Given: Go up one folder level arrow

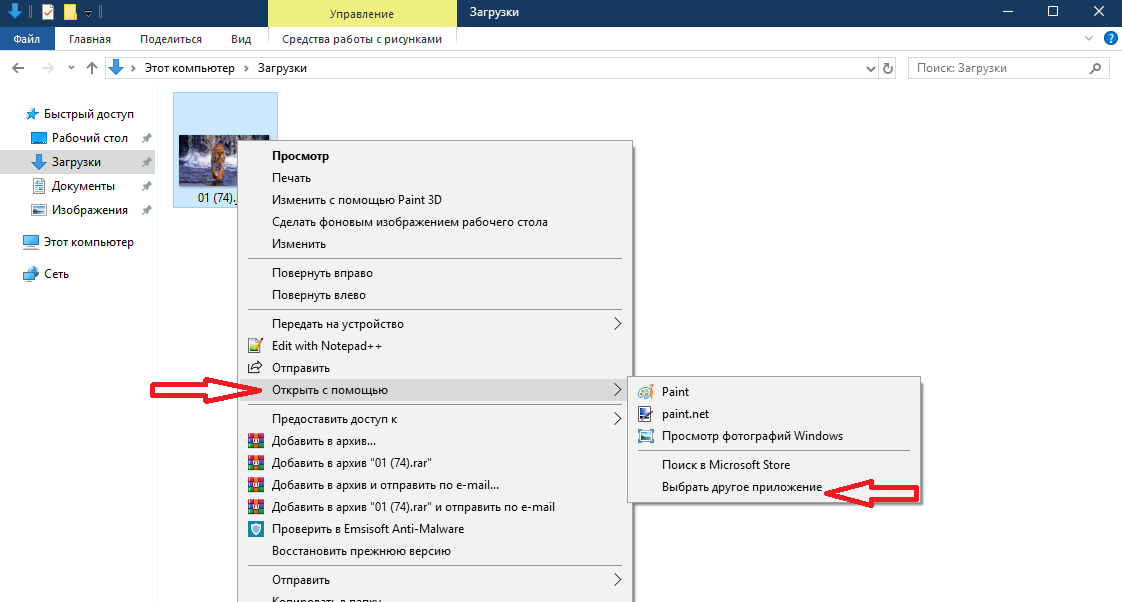Looking at the screenshot, I should (x=92, y=68).
